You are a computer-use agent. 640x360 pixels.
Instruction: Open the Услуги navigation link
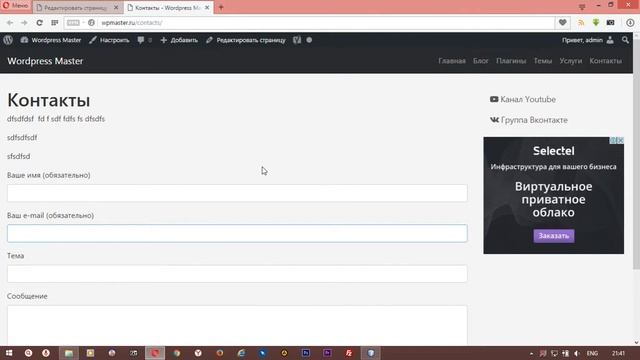[571, 61]
